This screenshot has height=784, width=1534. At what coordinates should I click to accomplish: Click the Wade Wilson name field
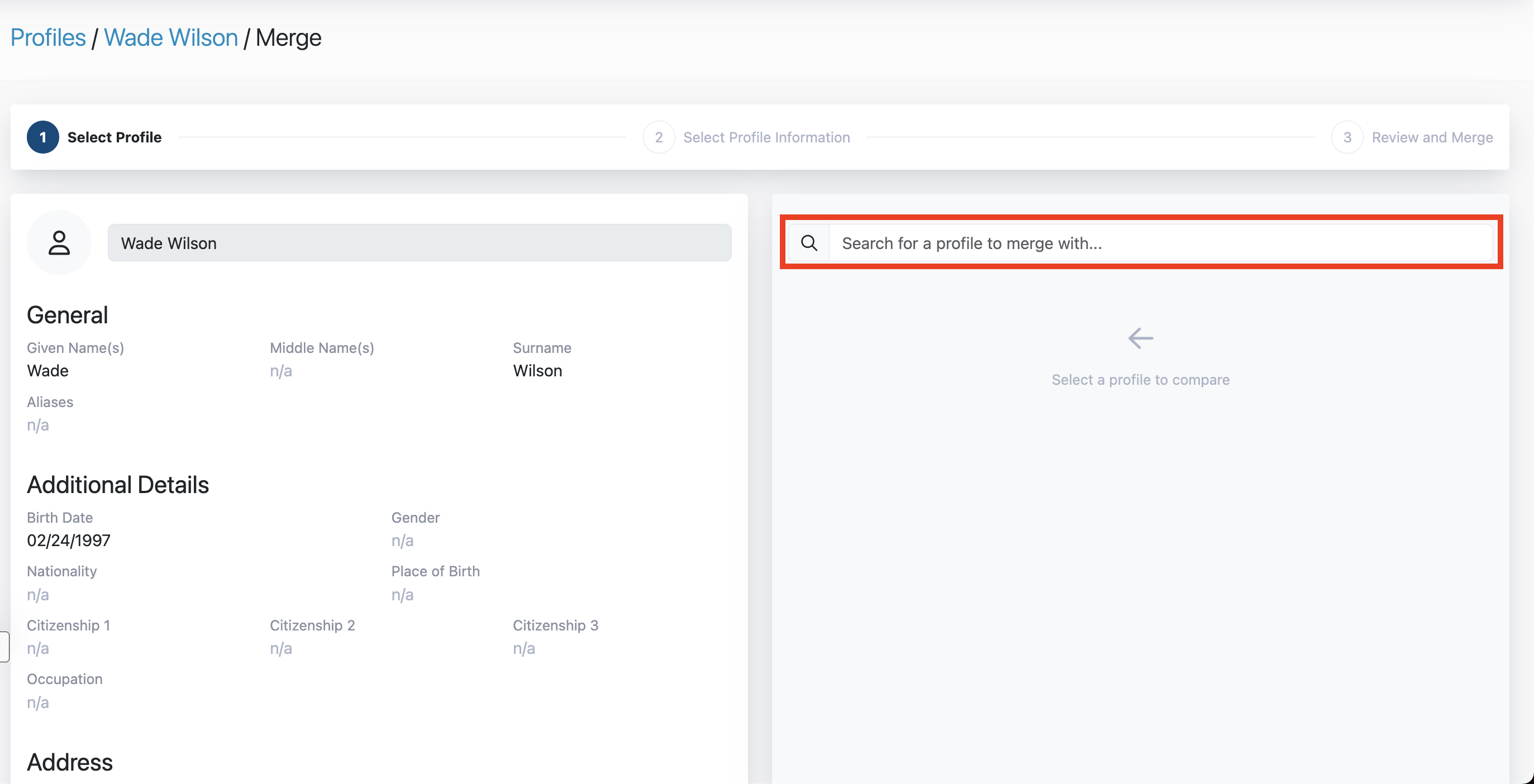click(x=419, y=243)
